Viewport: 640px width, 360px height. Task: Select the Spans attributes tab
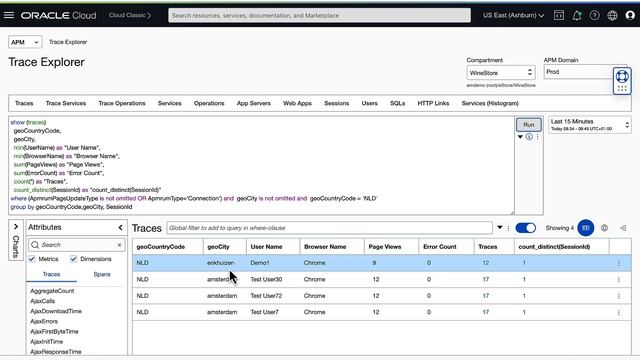[x=102, y=274]
